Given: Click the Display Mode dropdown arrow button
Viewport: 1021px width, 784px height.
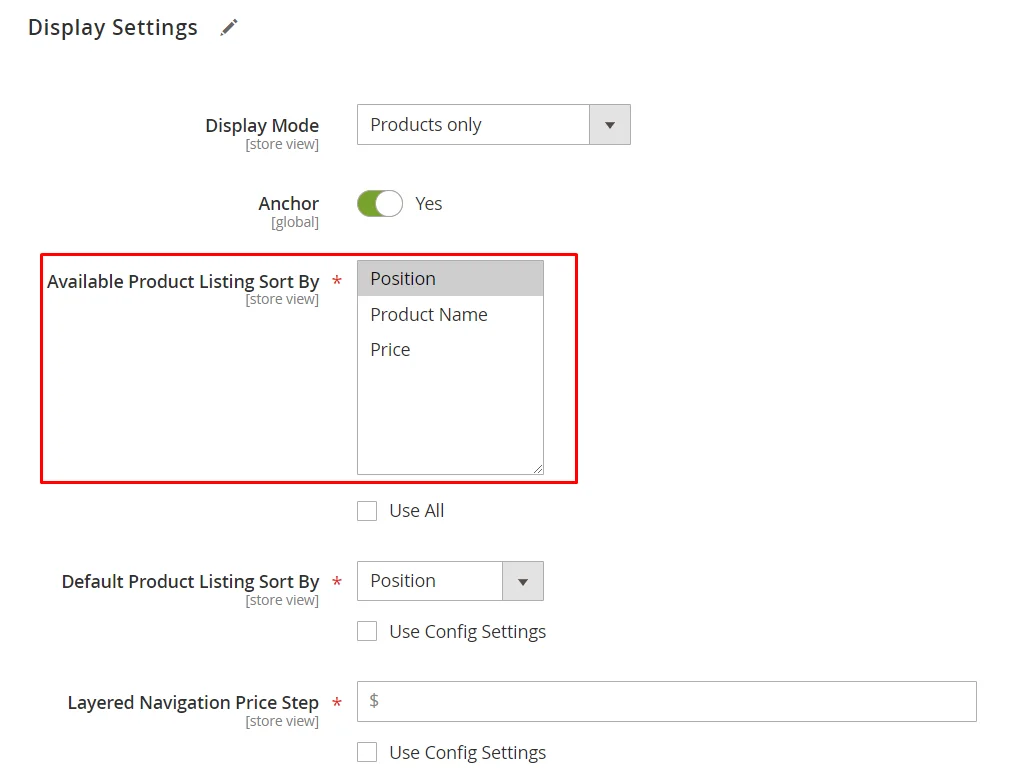Looking at the screenshot, I should click(610, 125).
